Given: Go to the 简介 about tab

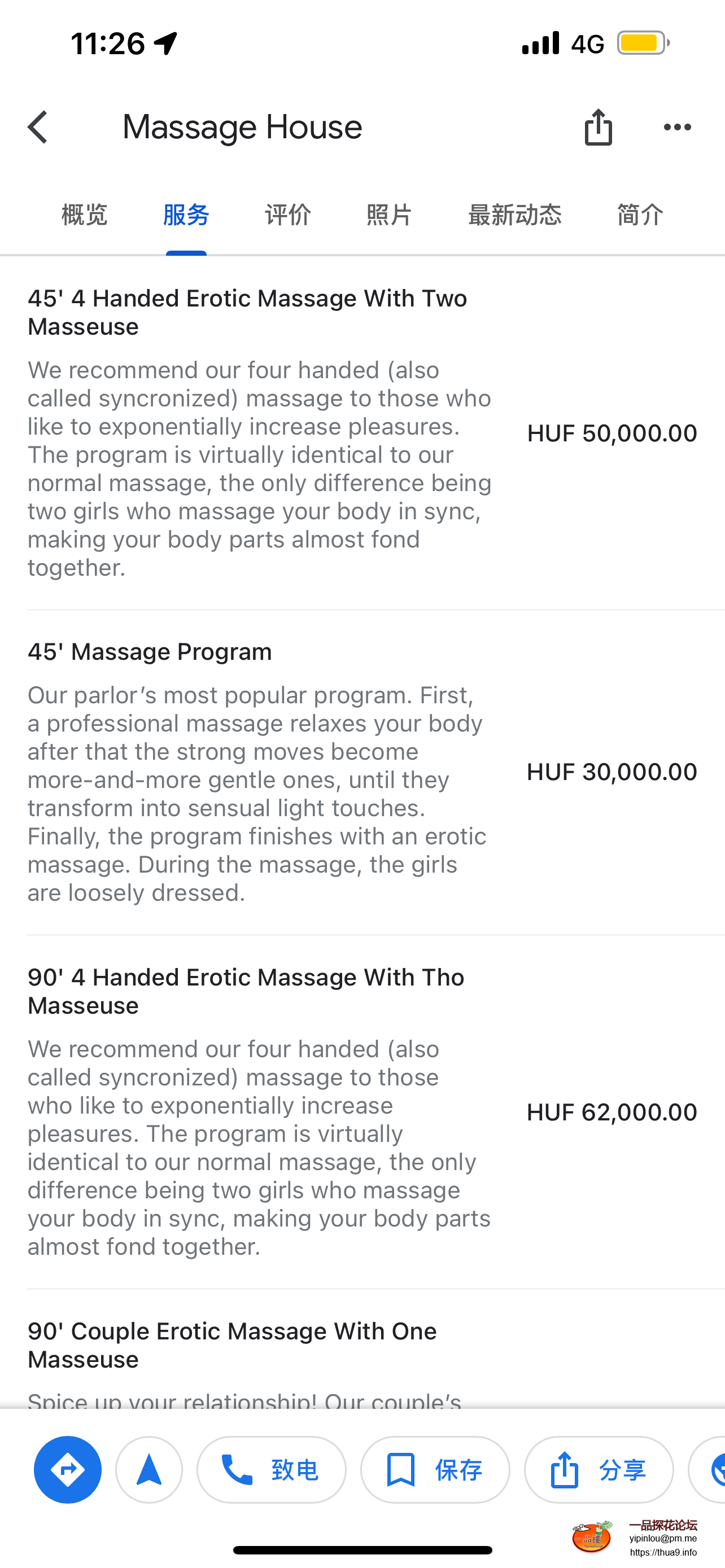Looking at the screenshot, I should (x=640, y=215).
